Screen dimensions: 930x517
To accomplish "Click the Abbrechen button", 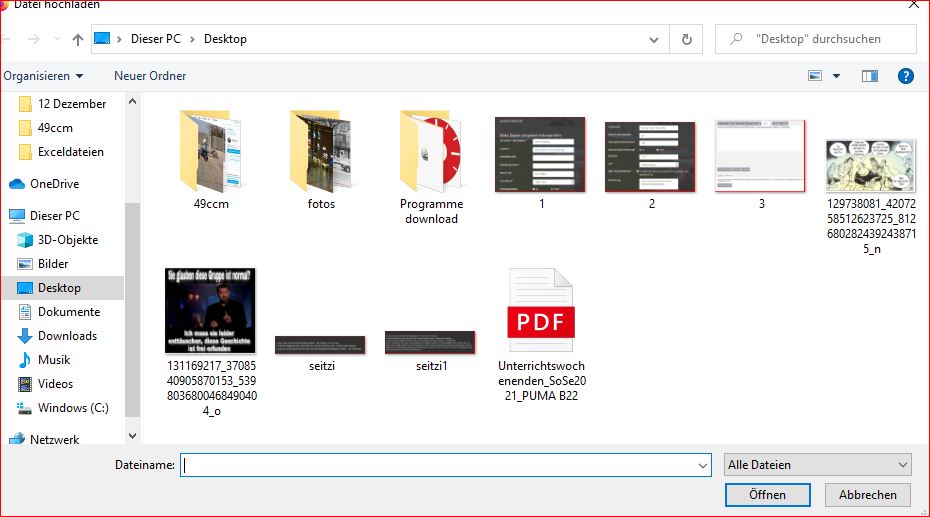I will pyautogui.click(x=867, y=495).
